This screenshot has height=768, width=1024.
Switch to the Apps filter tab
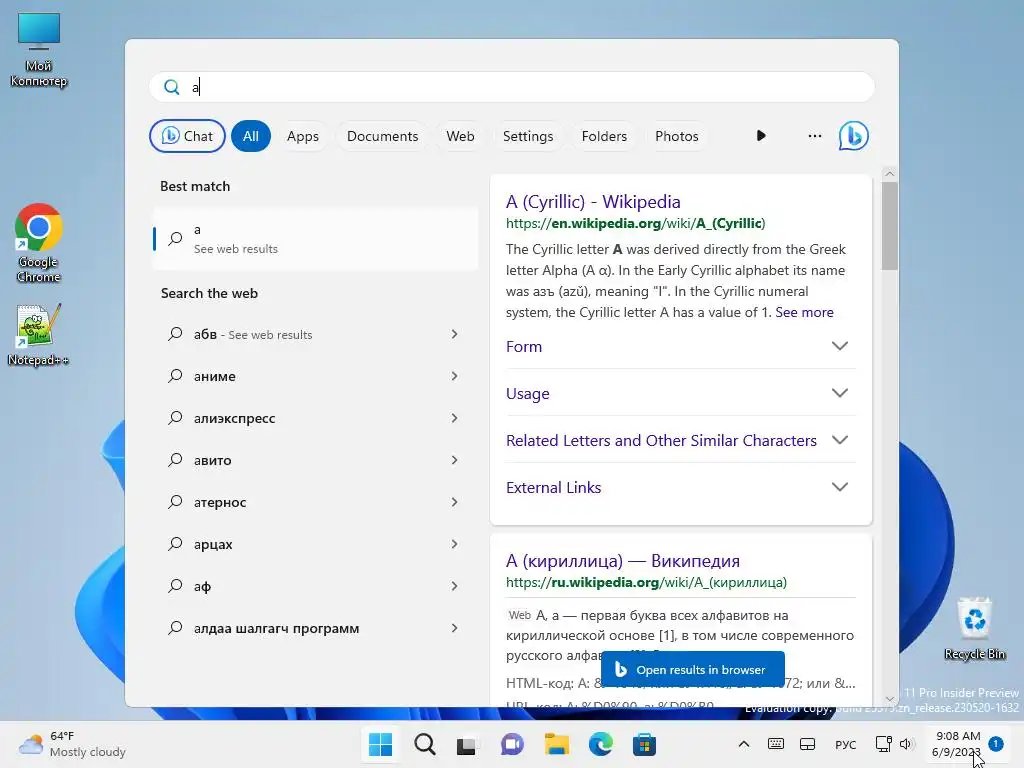[302, 136]
